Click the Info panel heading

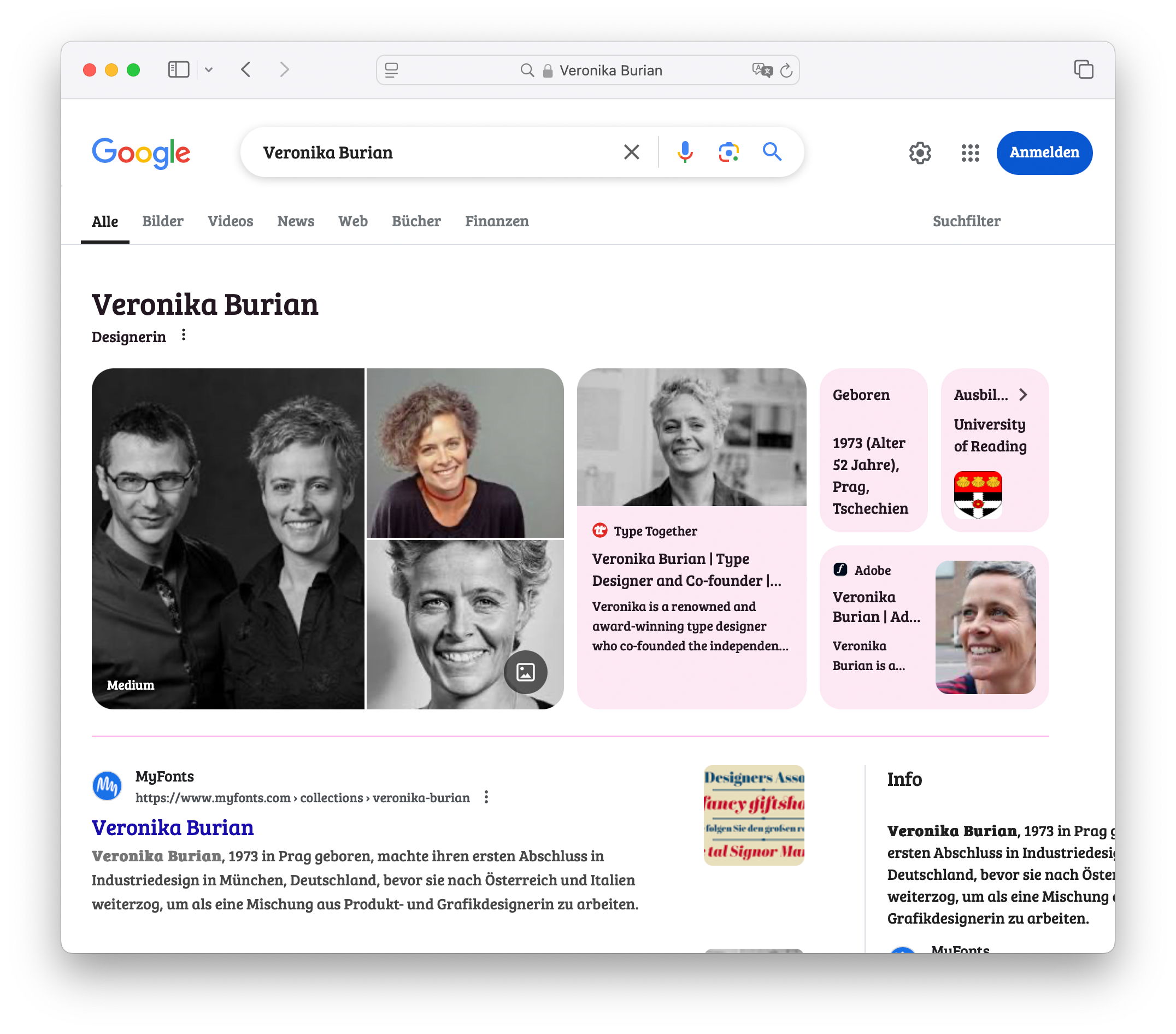tap(904, 780)
